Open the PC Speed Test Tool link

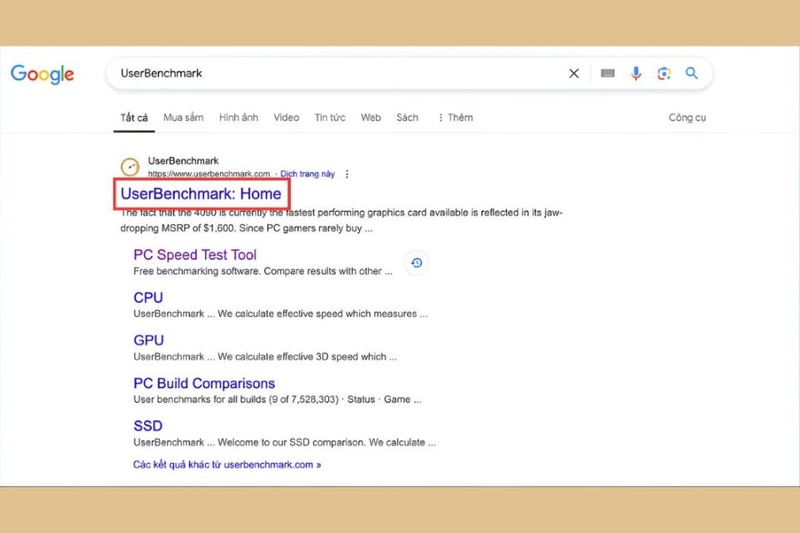195,255
